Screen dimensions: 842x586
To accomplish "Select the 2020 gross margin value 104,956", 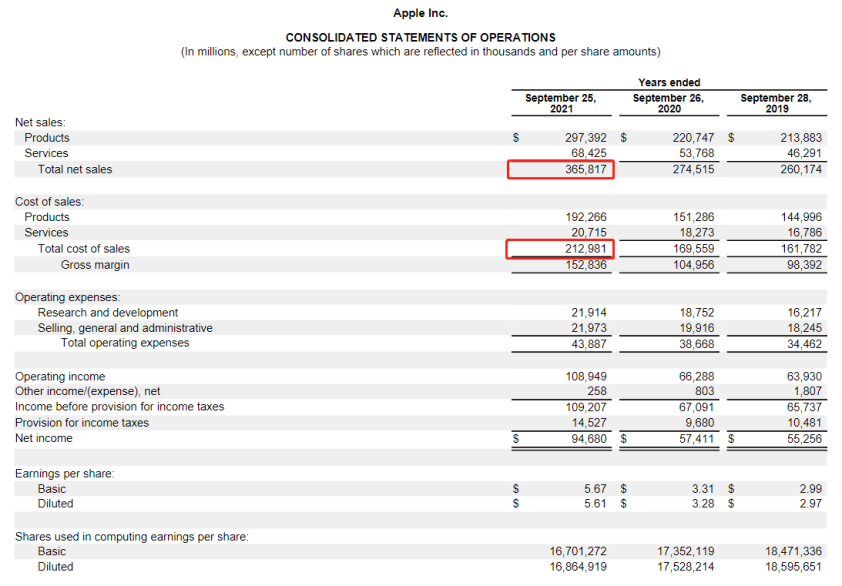I will tap(694, 265).
